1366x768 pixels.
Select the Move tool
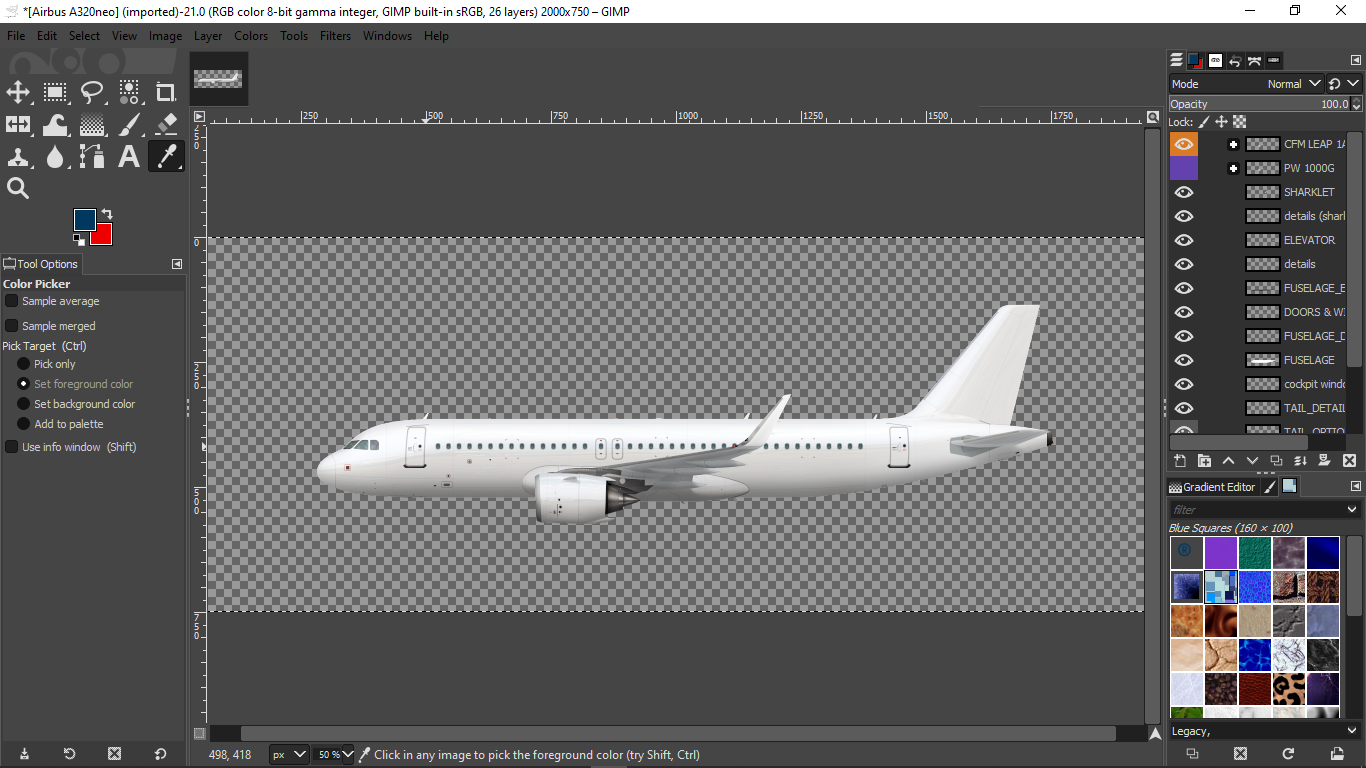(x=18, y=93)
